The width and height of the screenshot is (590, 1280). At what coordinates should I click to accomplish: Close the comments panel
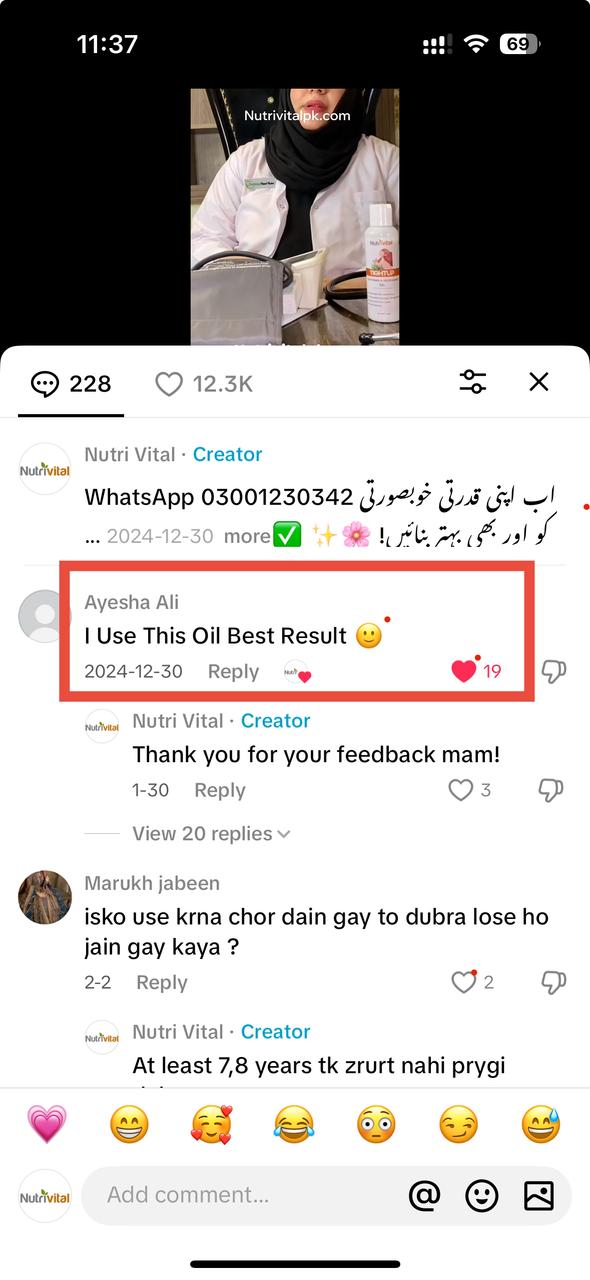539,382
